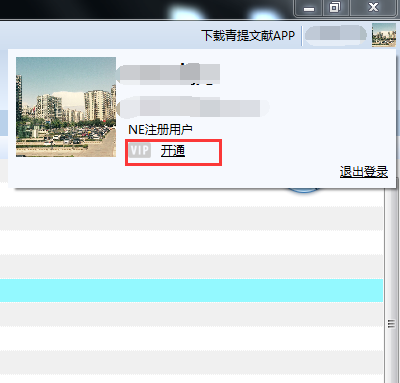Viewport: 400px width, 383px height.
Task: Click blurred username in the header bar
Action: [336, 34]
